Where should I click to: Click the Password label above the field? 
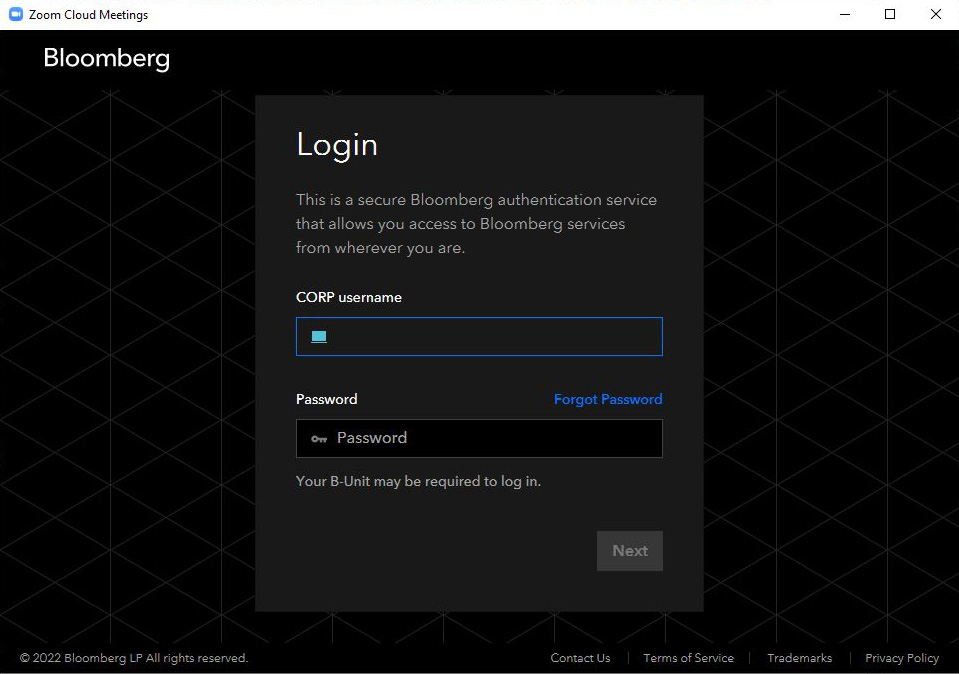326,399
